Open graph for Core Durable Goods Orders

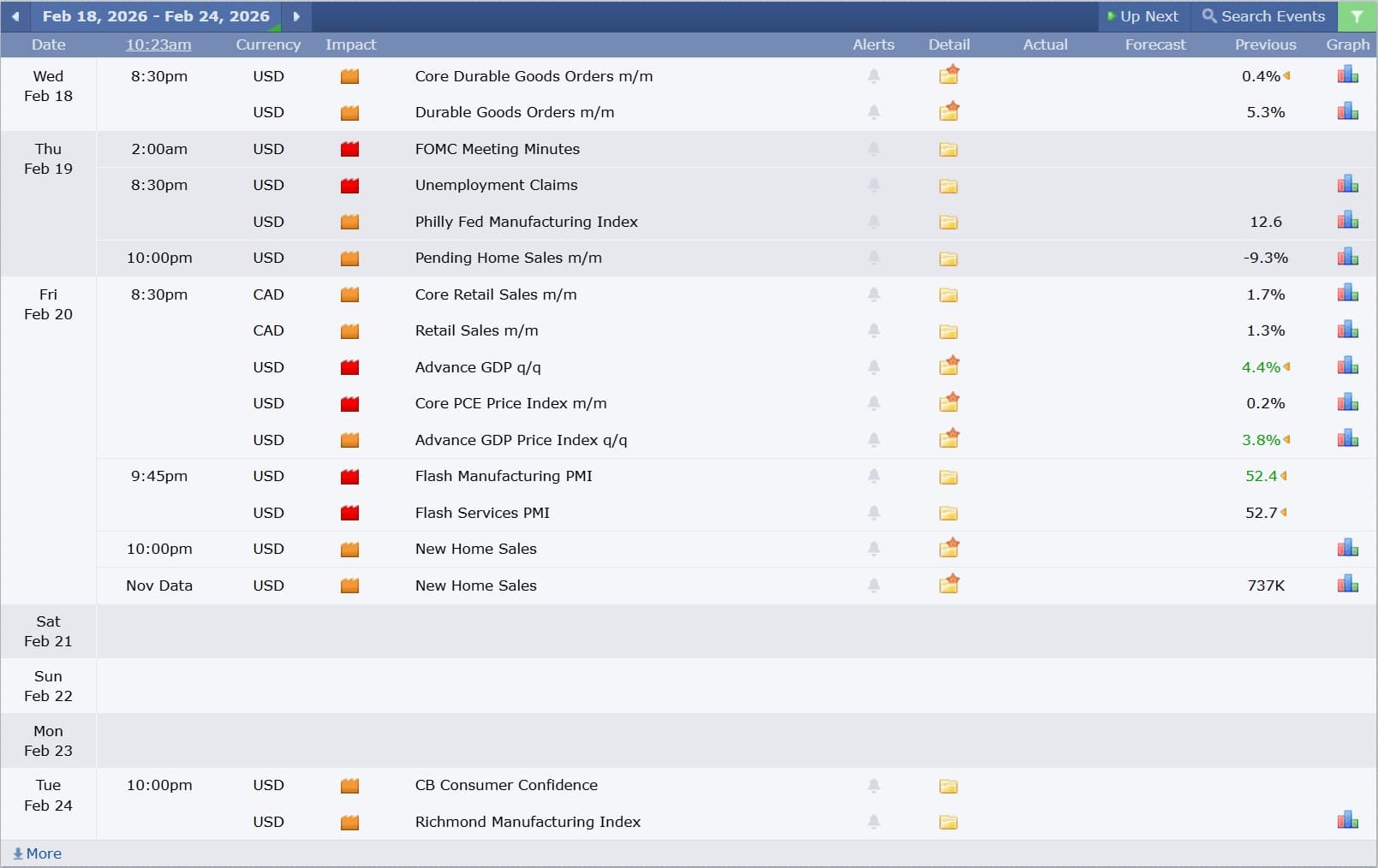click(1347, 75)
